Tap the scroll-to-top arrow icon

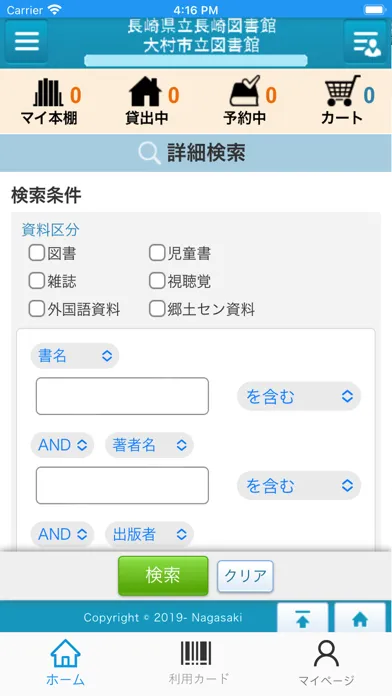tap(303, 618)
